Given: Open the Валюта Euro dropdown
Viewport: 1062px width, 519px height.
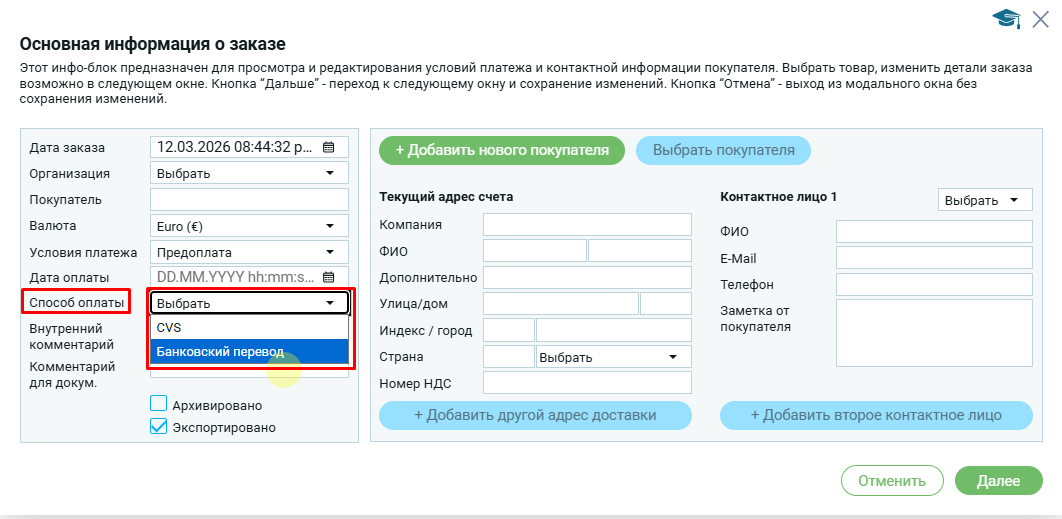Looking at the screenshot, I should (x=249, y=225).
